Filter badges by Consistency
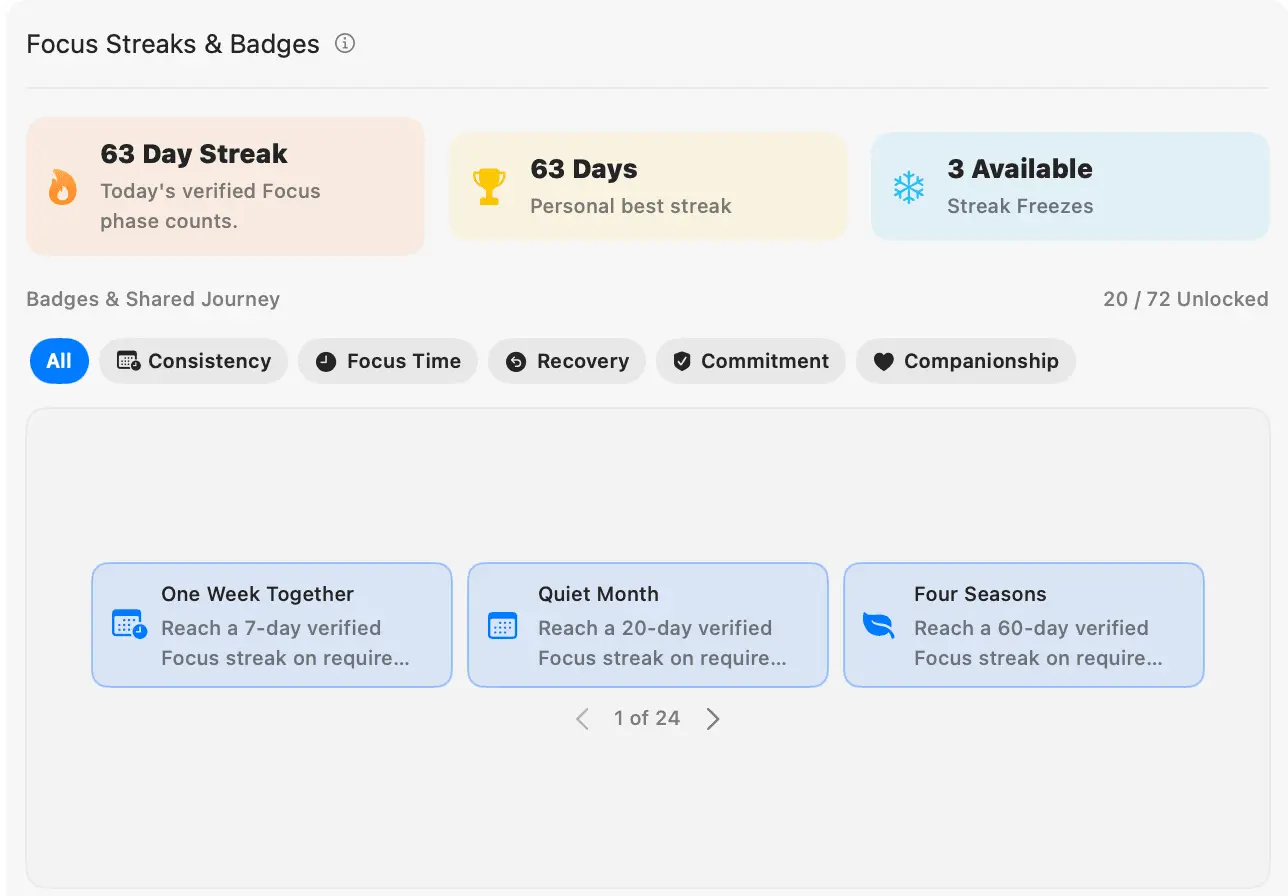The width and height of the screenshot is (1288, 896). (x=193, y=361)
